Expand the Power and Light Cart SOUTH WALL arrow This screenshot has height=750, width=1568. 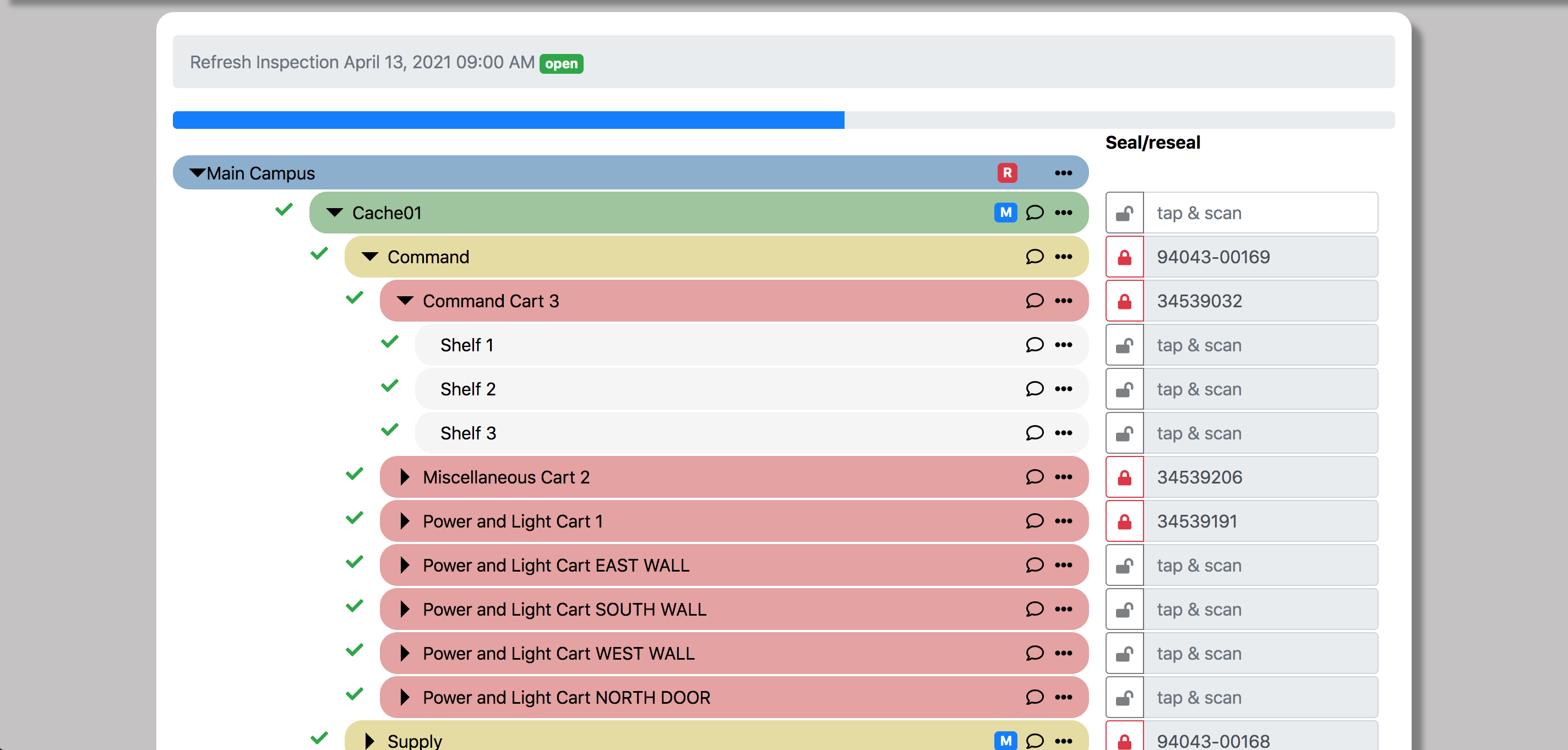tap(405, 609)
